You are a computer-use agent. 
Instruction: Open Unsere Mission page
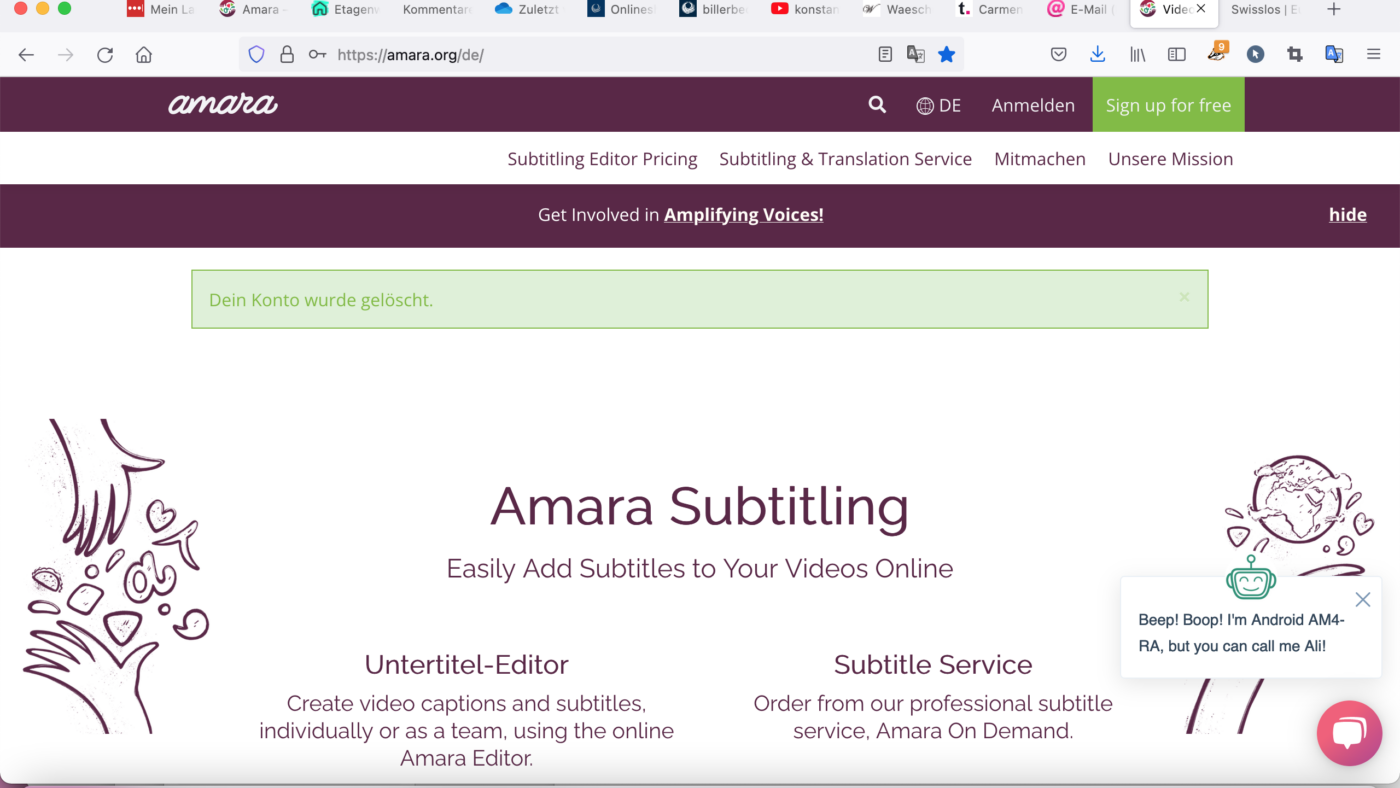[x=1170, y=159]
